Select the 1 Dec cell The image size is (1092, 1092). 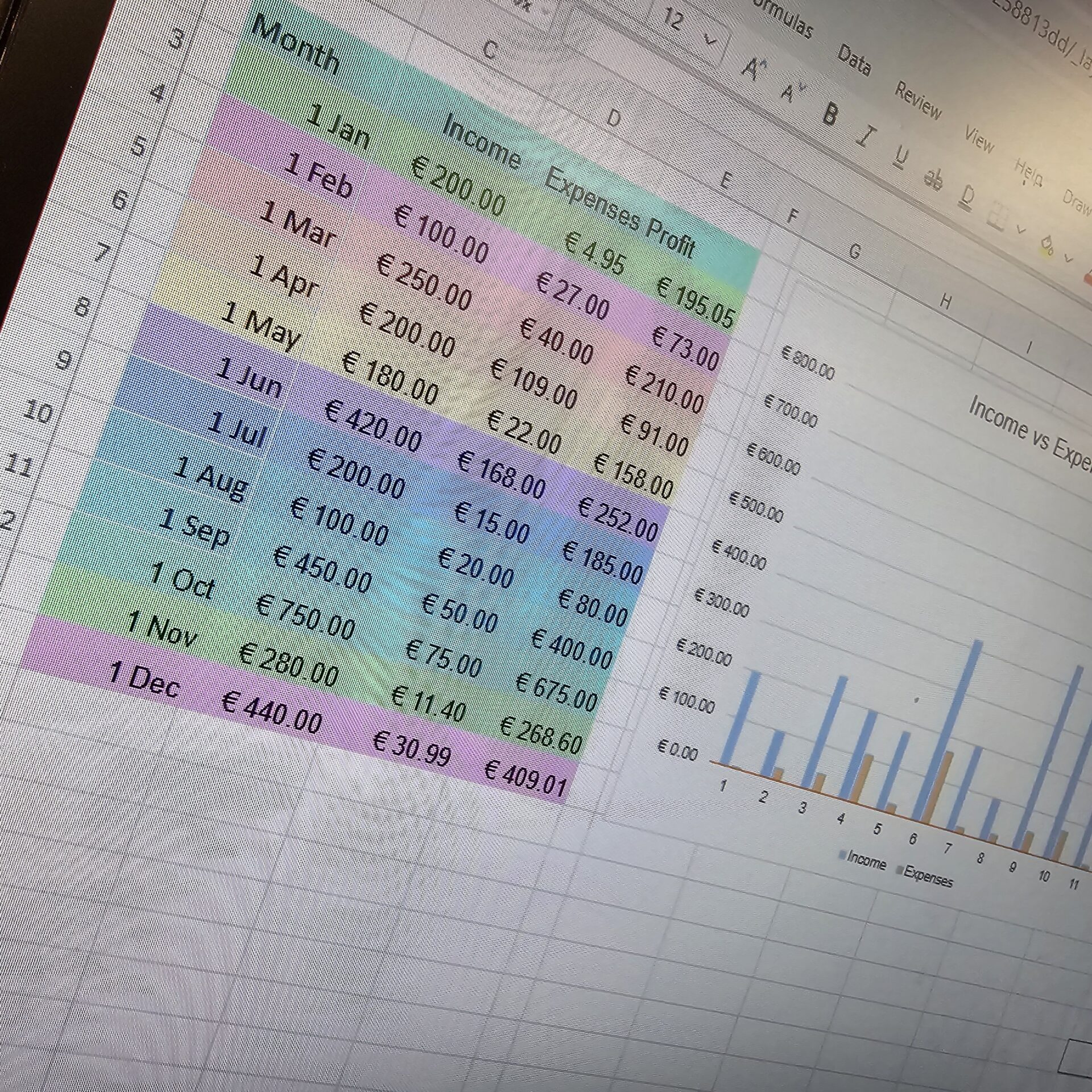(x=144, y=679)
